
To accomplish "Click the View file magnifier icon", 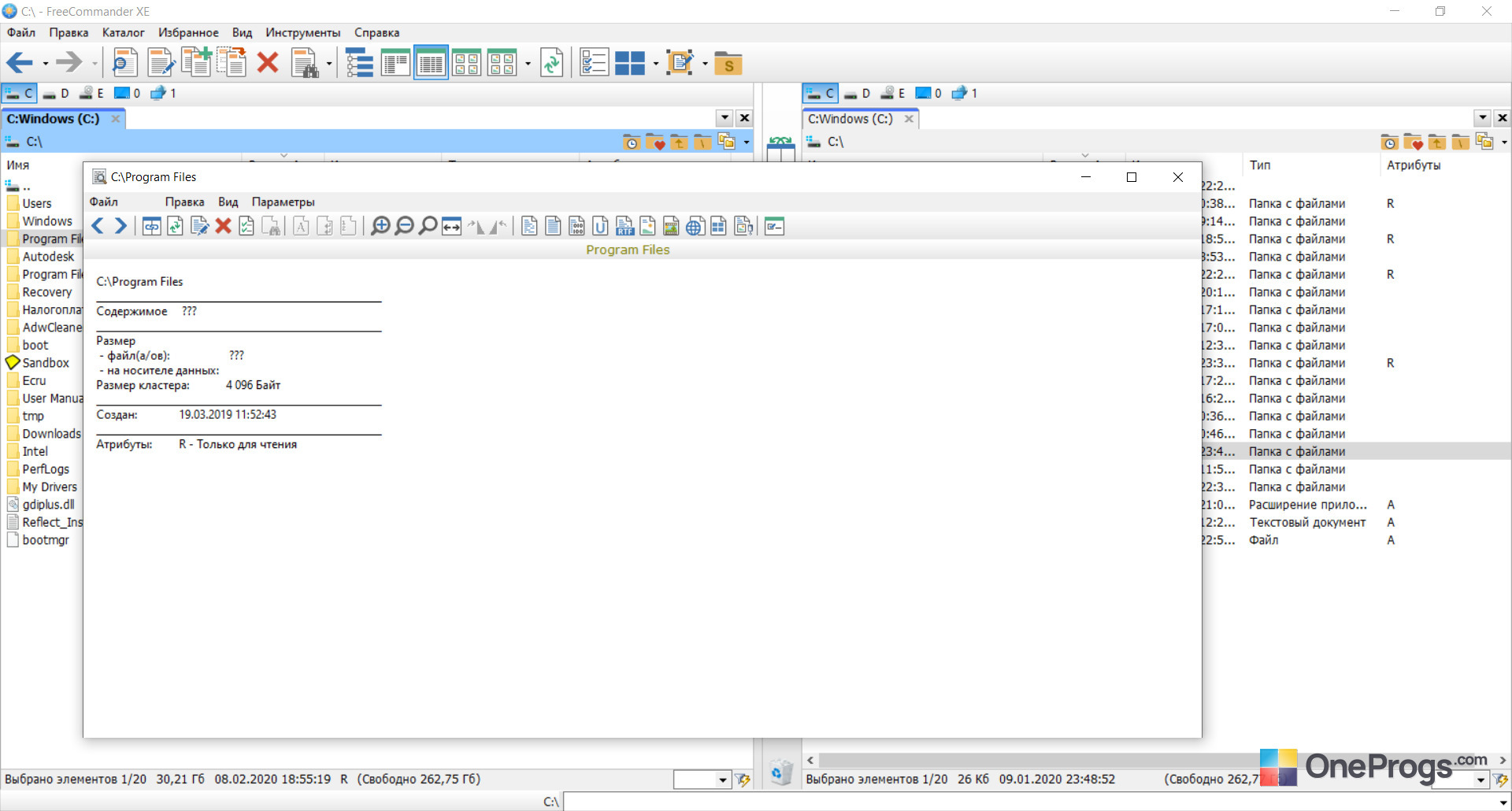I will pos(124,63).
